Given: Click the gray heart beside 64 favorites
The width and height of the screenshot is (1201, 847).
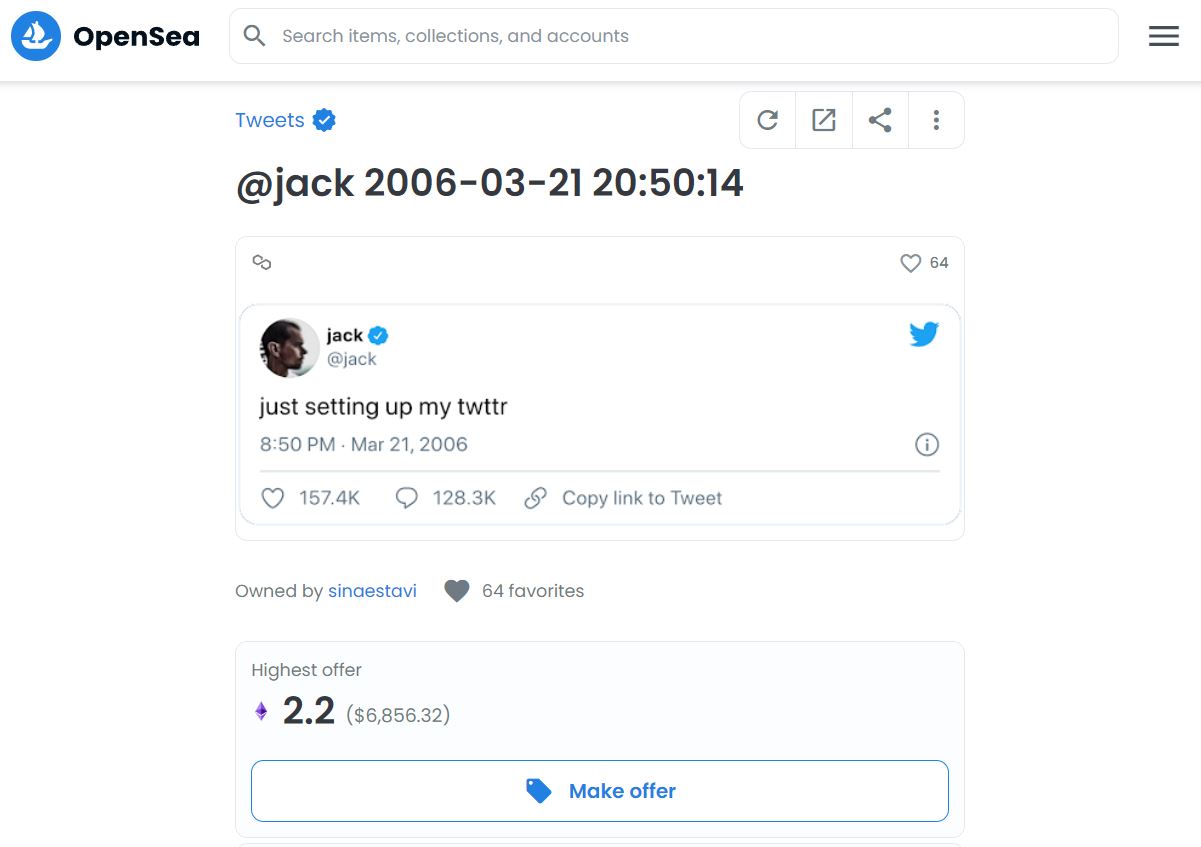Looking at the screenshot, I should coord(457,591).
